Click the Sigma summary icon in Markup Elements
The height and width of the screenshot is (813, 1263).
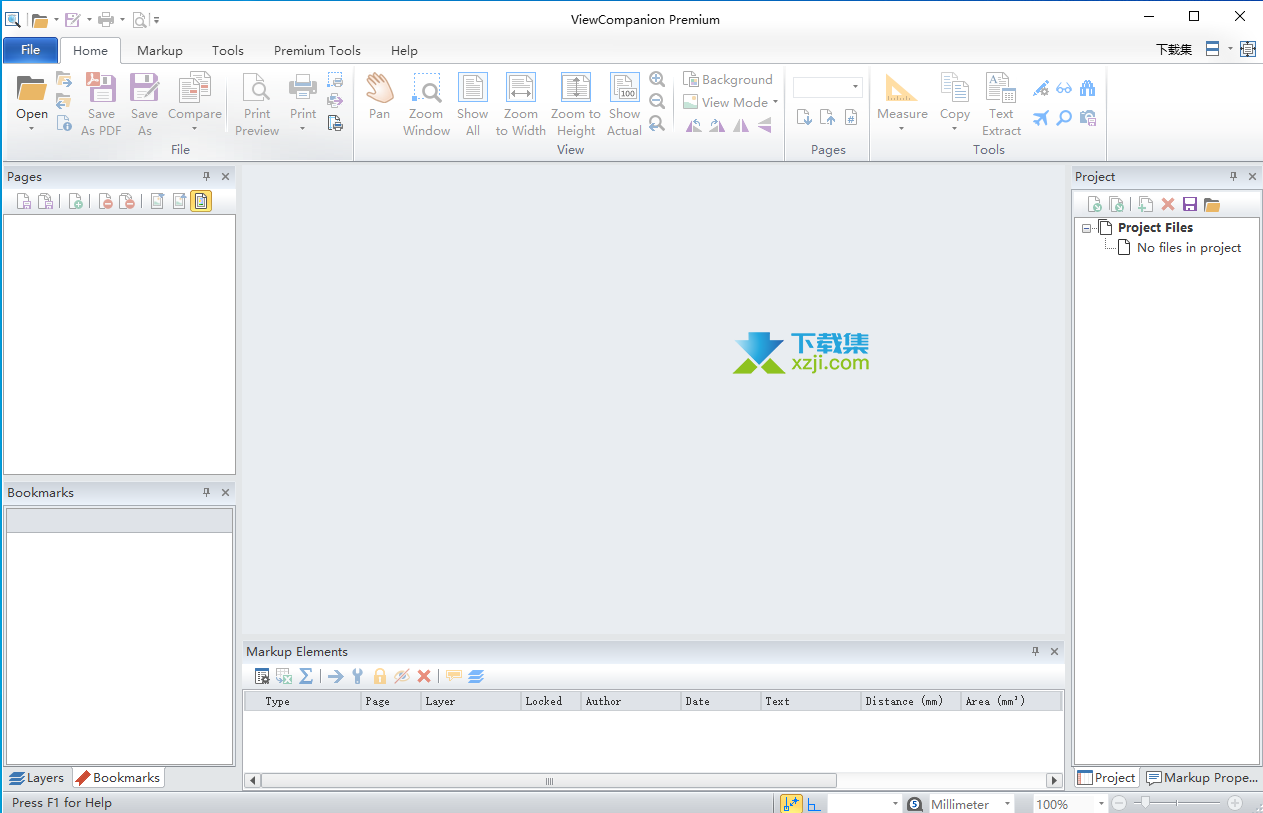point(306,676)
